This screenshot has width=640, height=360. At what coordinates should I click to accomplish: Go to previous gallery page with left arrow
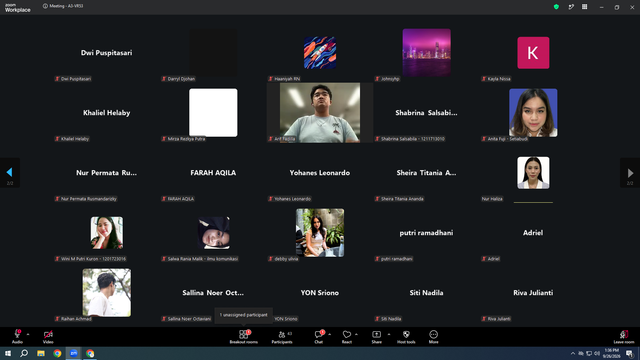coord(9,173)
